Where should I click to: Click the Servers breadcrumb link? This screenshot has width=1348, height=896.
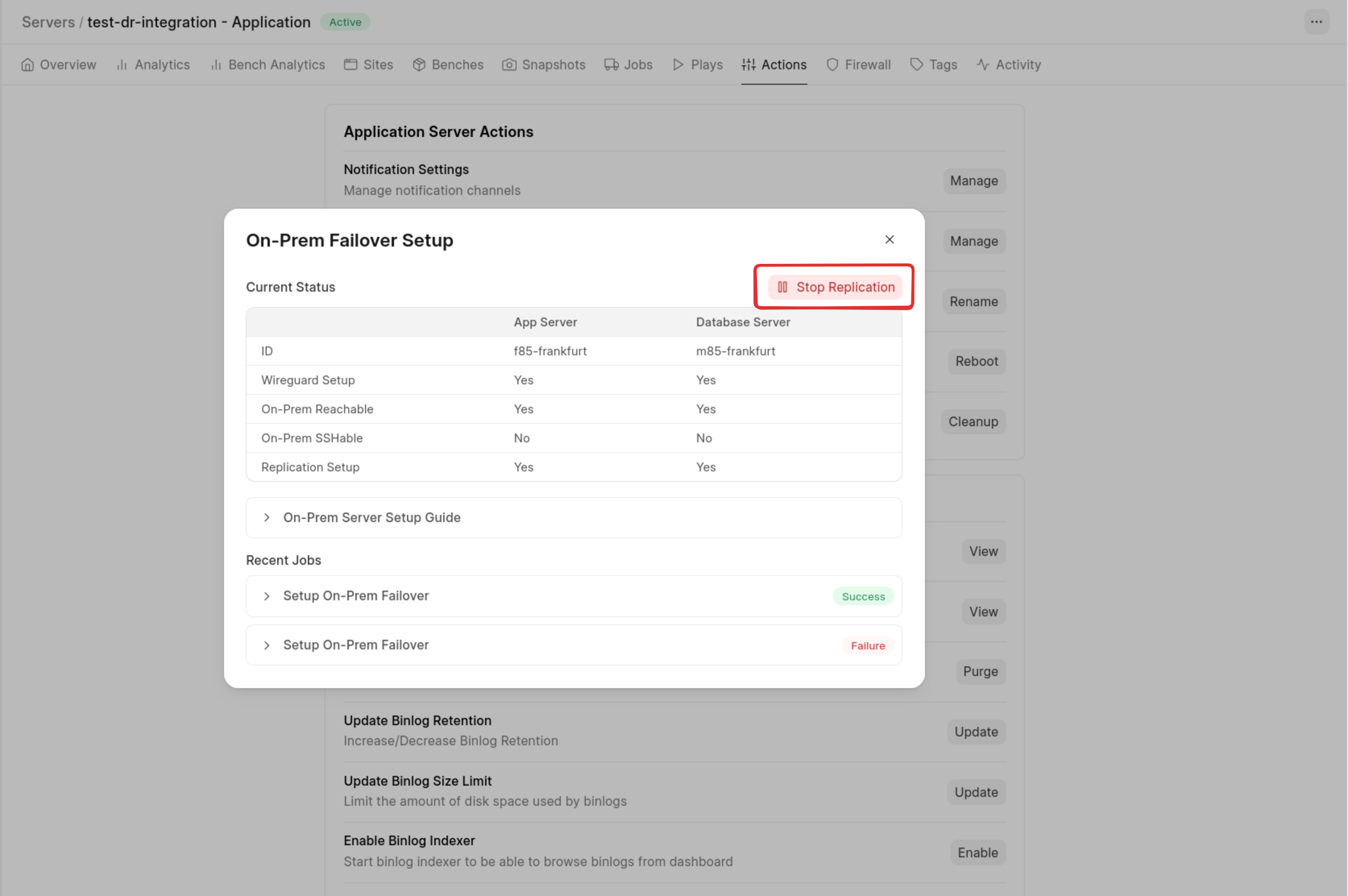click(x=48, y=22)
